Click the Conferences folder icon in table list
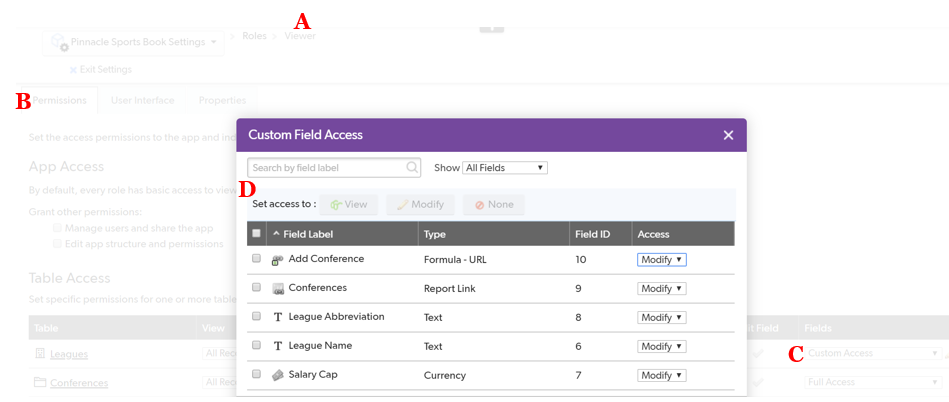The width and height of the screenshot is (949, 402). (40, 383)
